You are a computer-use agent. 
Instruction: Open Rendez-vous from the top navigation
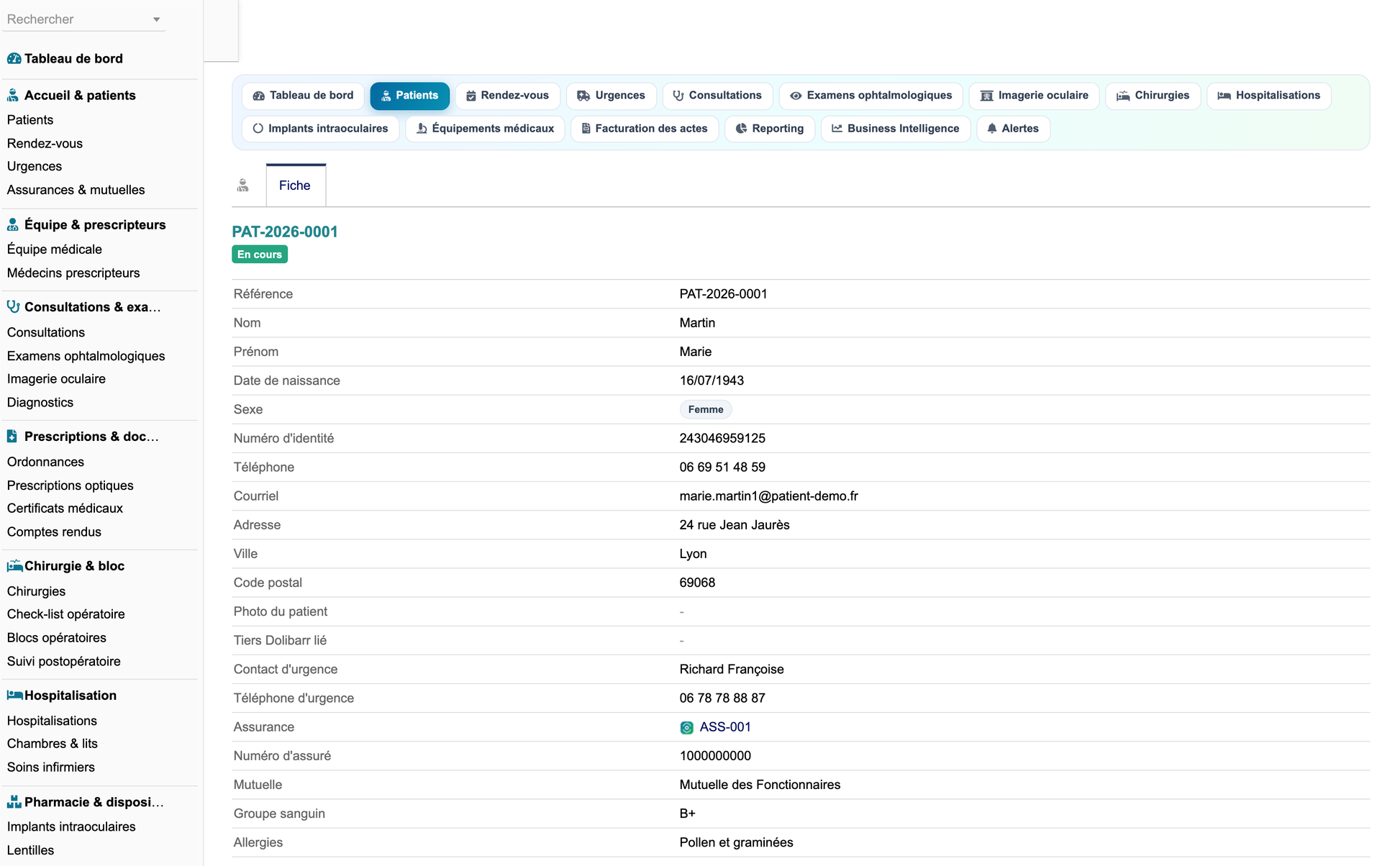[508, 96]
